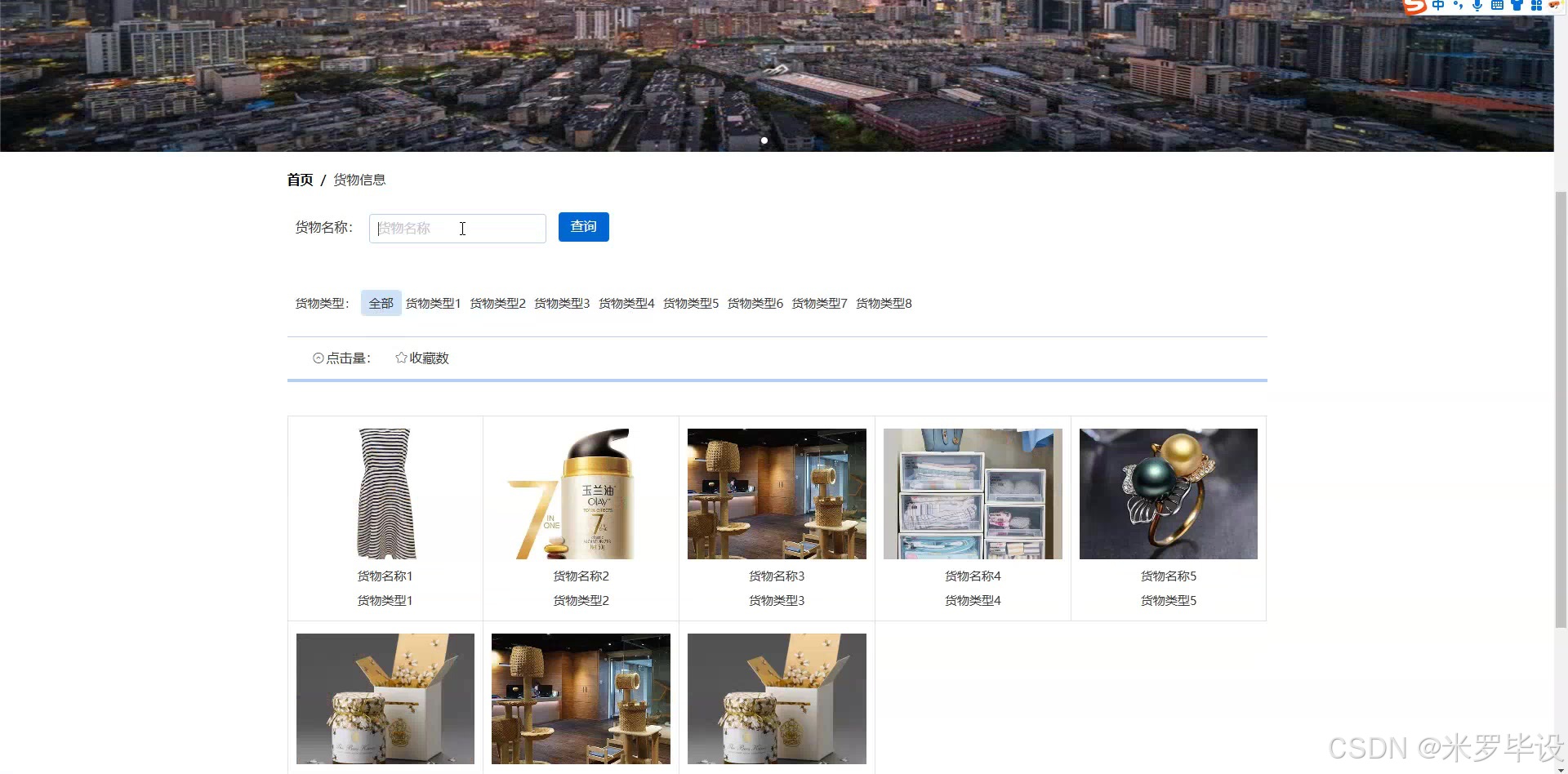The height and width of the screenshot is (774, 1568).
Task: Open Sogou voice input microphone icon
Action: pyautogui.click(x=1477, y=6)
